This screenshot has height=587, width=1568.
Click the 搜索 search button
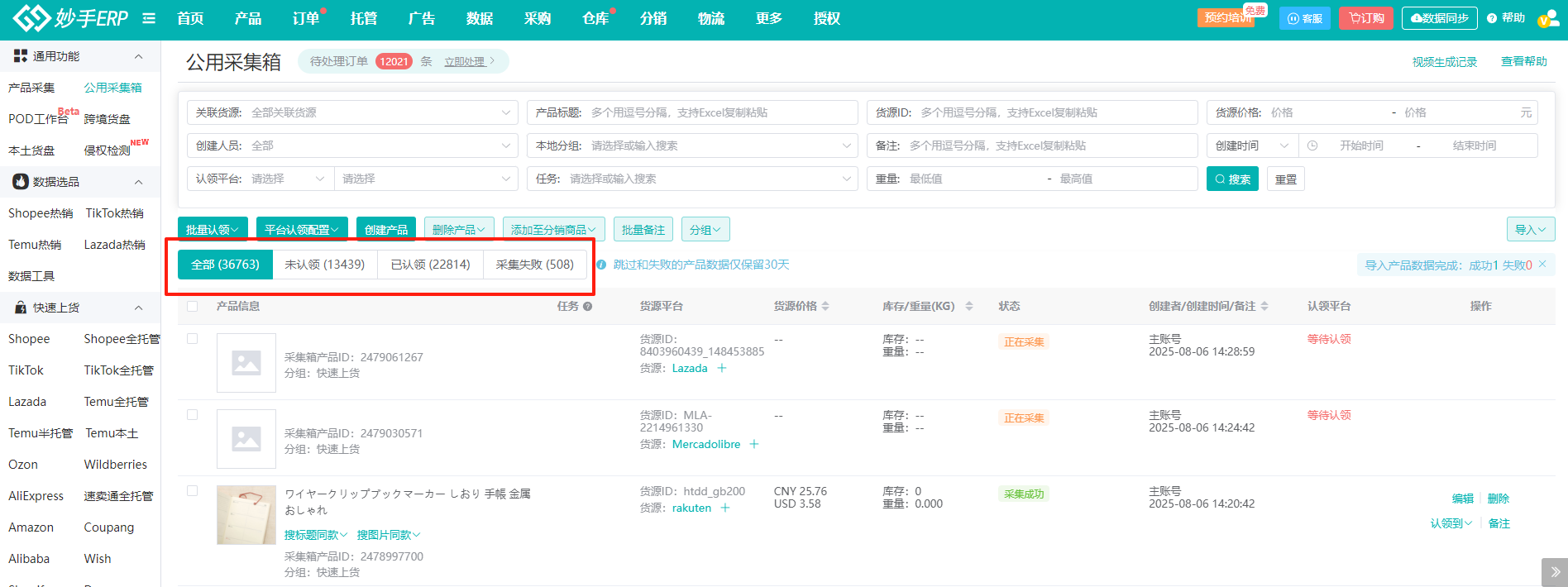pos(1231,179)
